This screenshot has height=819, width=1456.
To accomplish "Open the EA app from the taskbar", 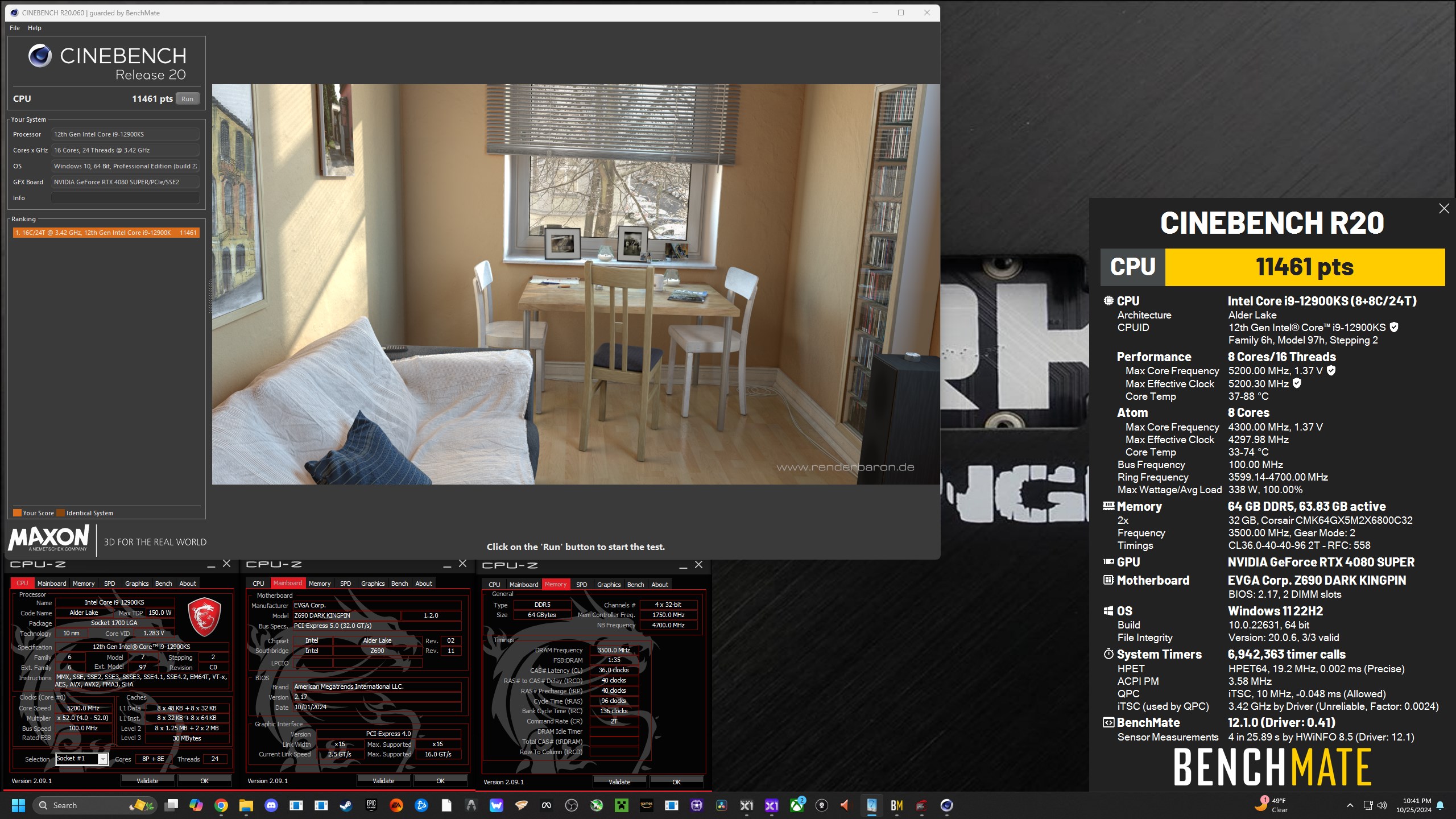I will pos(396,805).
